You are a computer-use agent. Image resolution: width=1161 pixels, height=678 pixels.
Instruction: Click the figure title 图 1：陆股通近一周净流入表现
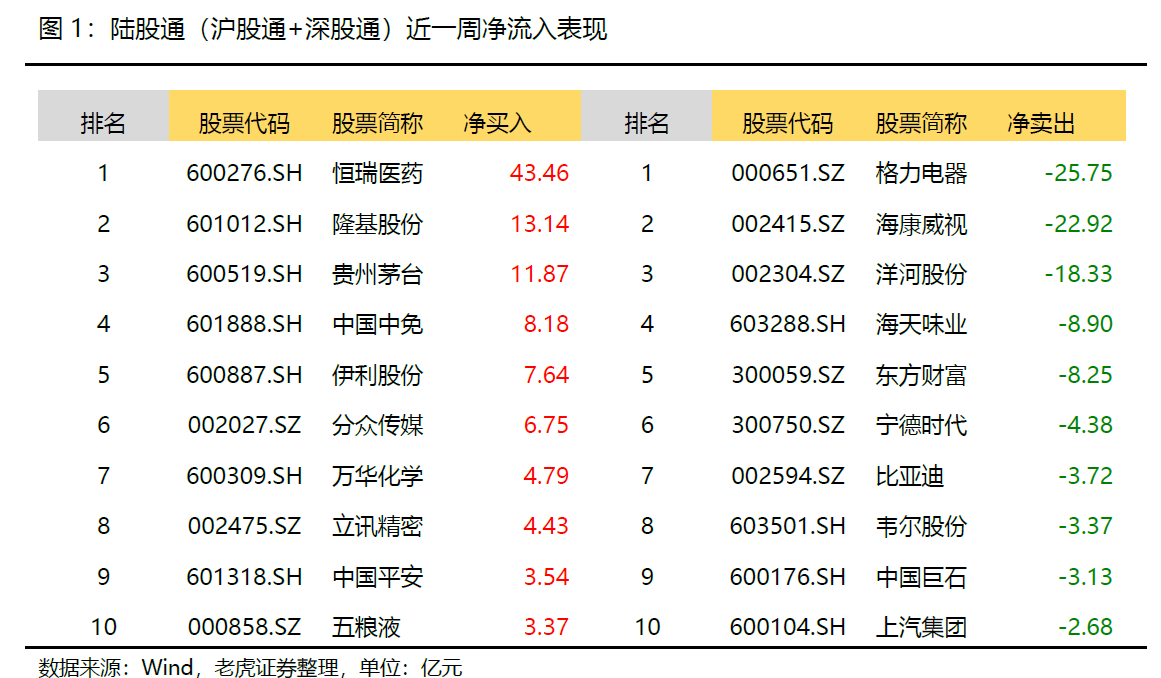(x=322, y=30)
